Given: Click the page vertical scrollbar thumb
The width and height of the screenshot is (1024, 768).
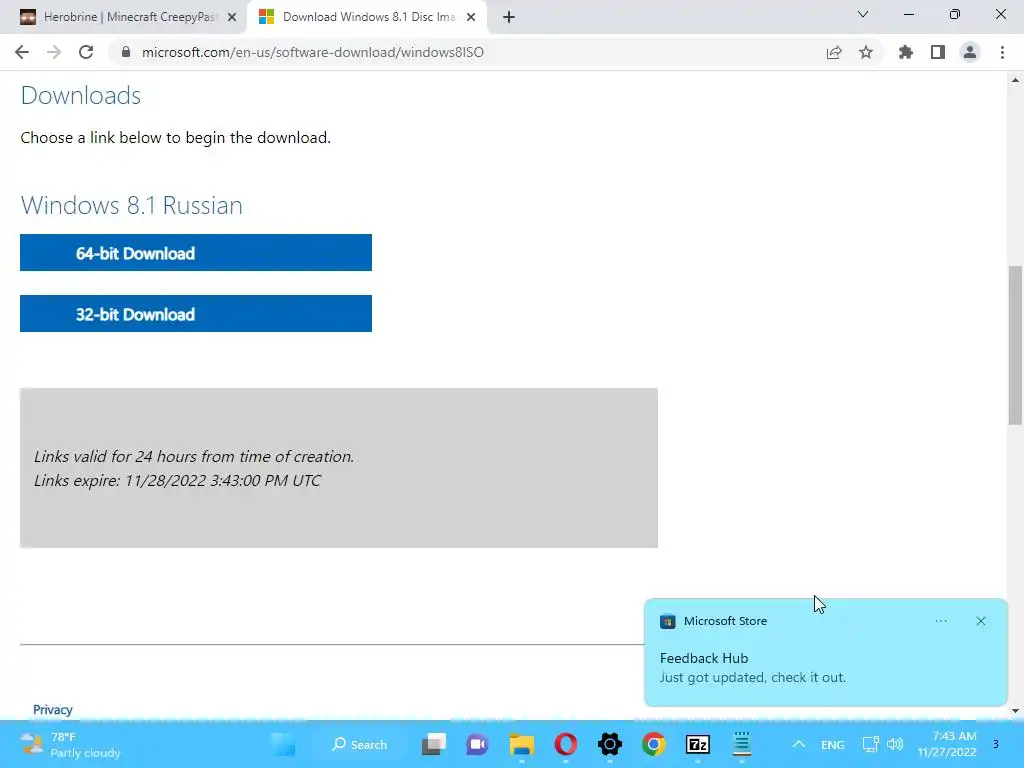Looking at the screenshot, I should (x=1015, y=345).
